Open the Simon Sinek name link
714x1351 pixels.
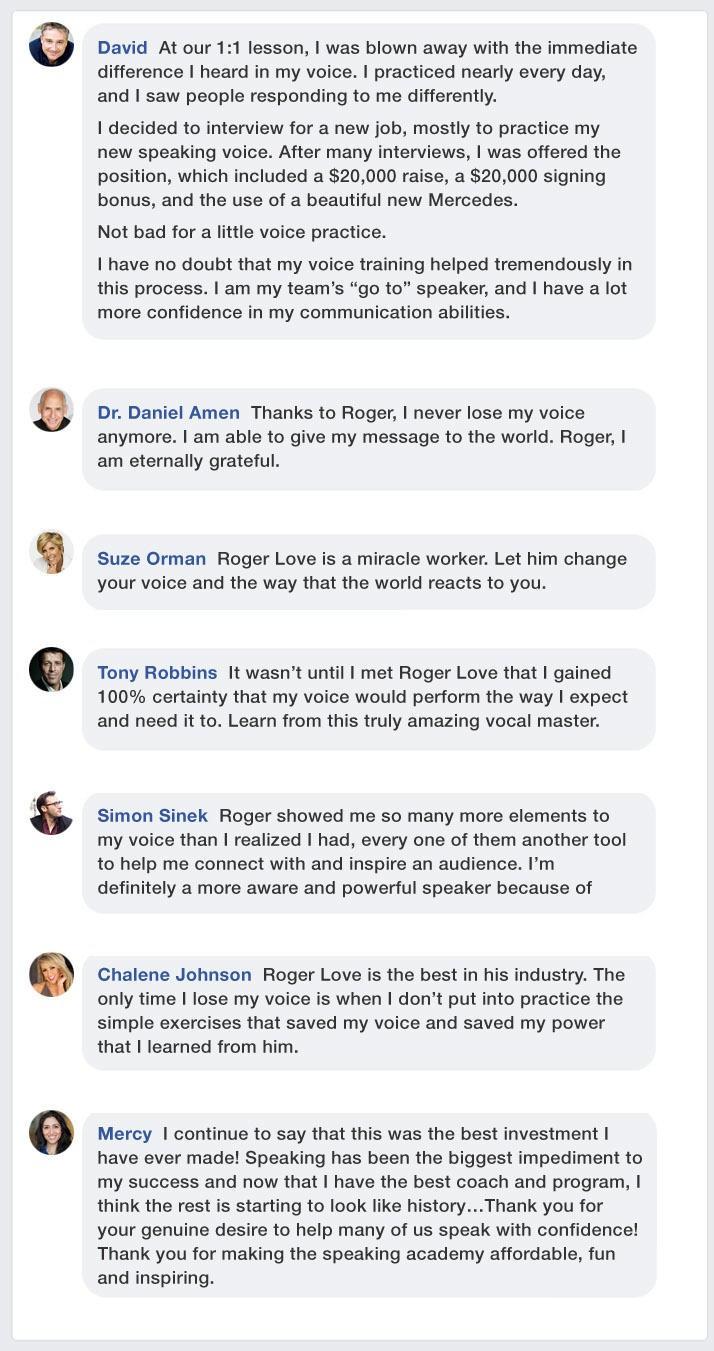[x=152, y=816]
